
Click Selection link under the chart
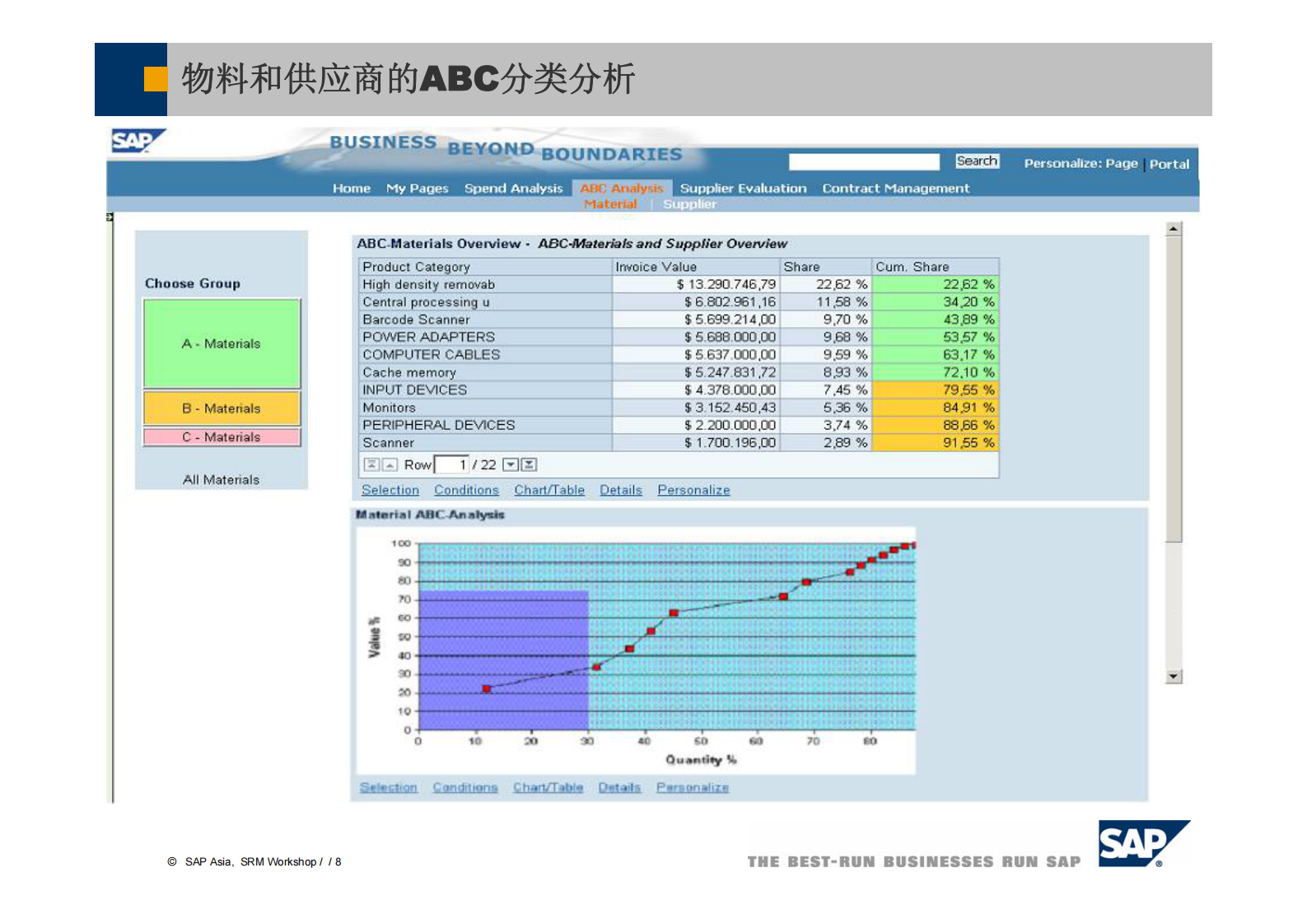(389, 787)
